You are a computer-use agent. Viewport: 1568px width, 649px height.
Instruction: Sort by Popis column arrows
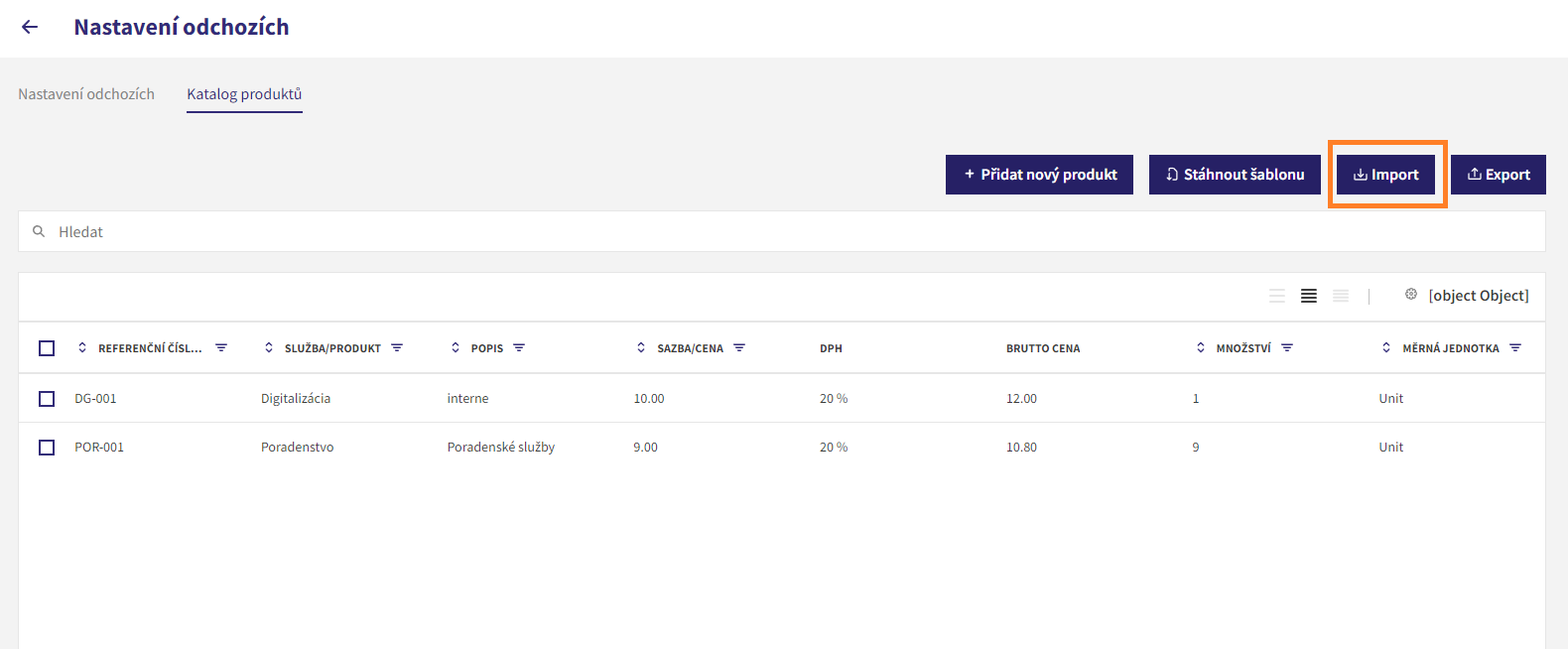456,348
